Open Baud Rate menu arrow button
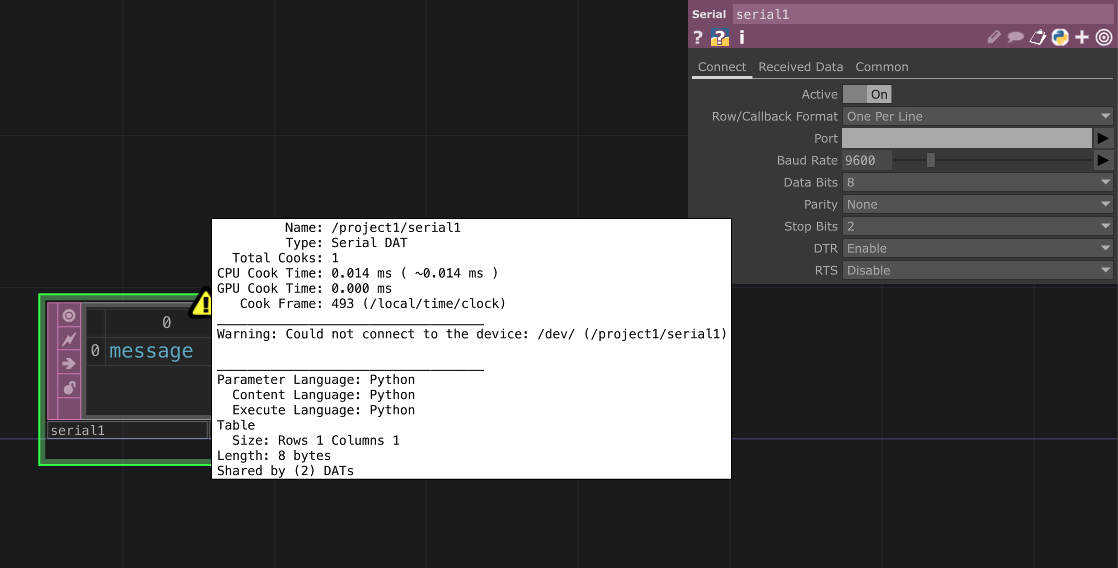Viewport: 1118px width, 568px height. click(x=1103, y=160)
